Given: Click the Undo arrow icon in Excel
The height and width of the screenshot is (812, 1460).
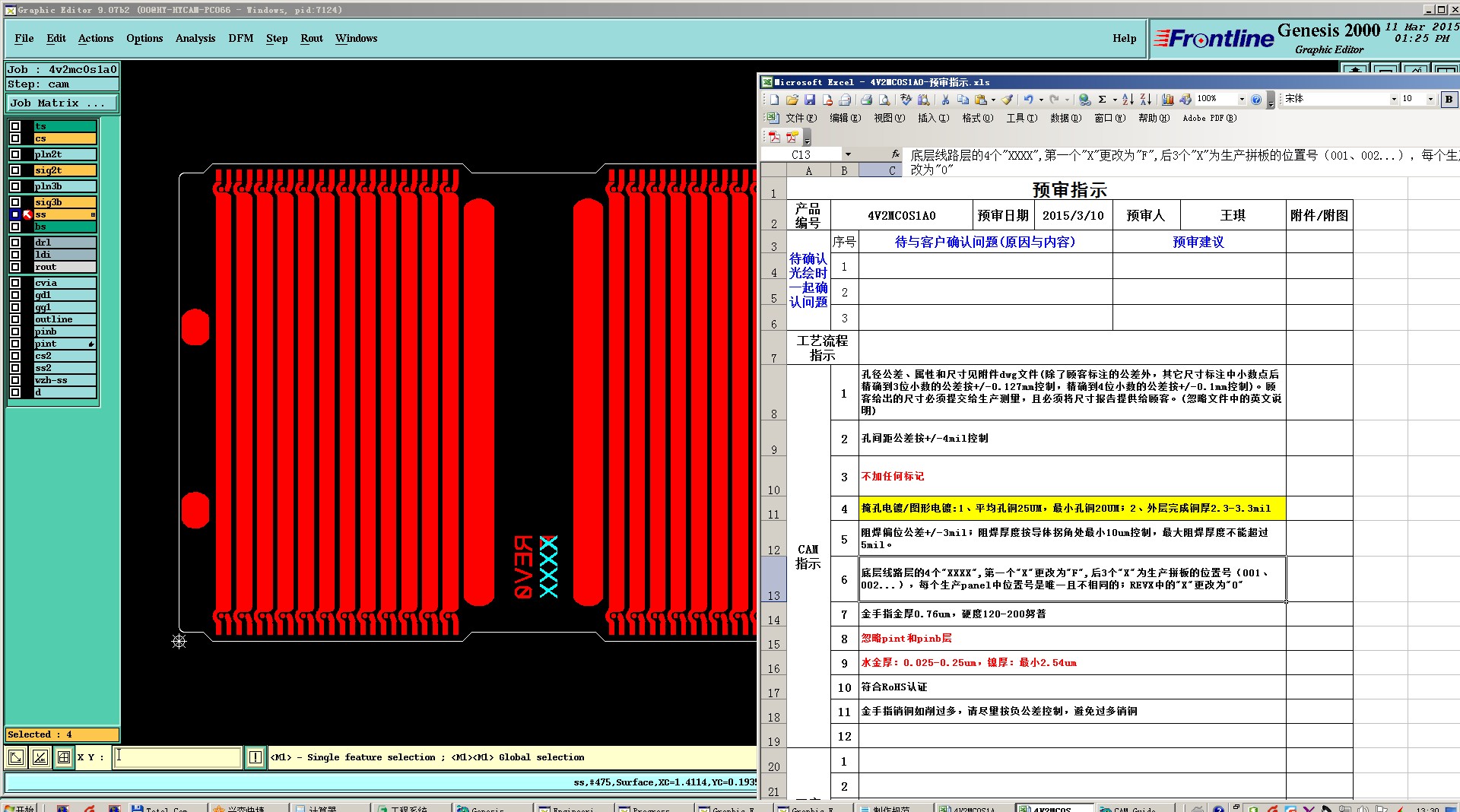Looking at the screenshot, I should click(1028, 100).
